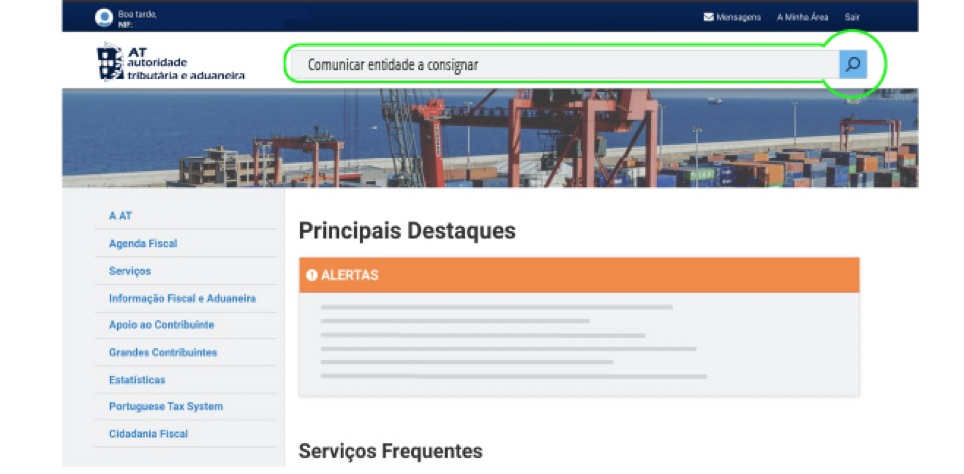The width and height of the screenshot is (964, 474).
Task: Open Mensagens via the envelope icon
Action: pos(709,17)
